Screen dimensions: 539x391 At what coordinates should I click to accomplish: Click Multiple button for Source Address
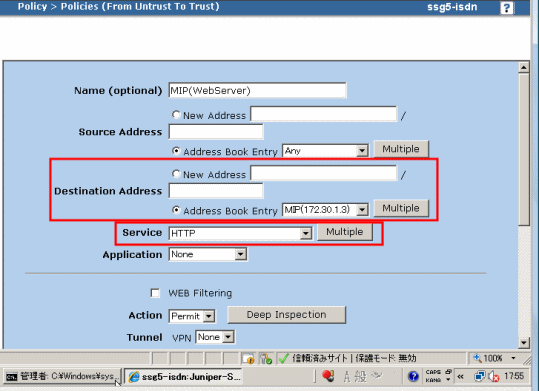401,149
